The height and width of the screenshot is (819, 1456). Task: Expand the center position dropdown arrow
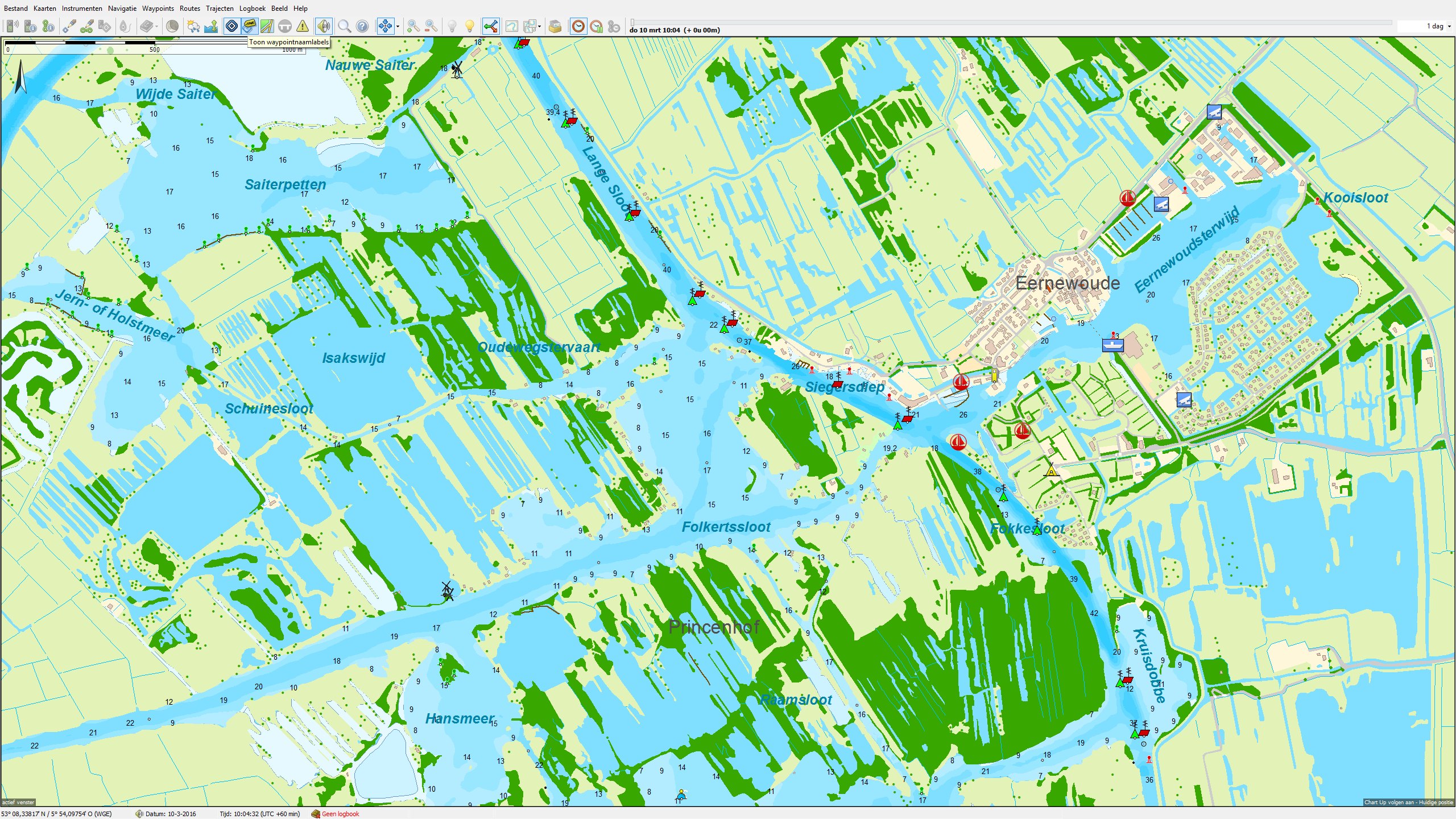point(398,26)
